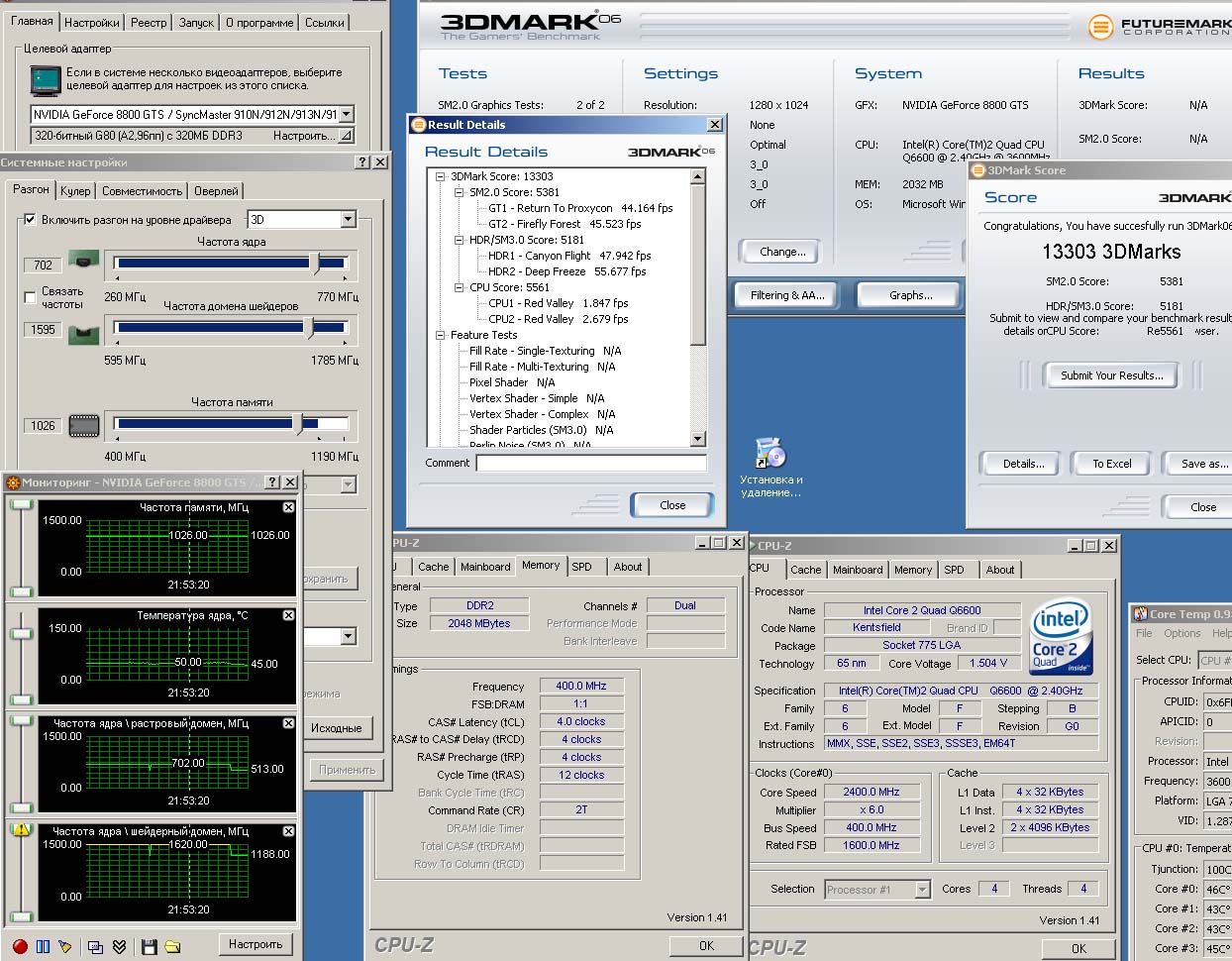The width and height of the screenshot is (1232, 961).
Task: Open the target adapter dropdown (NVIDIA GeForce 8800 GTS)
Action: click(x=346, y=114)
